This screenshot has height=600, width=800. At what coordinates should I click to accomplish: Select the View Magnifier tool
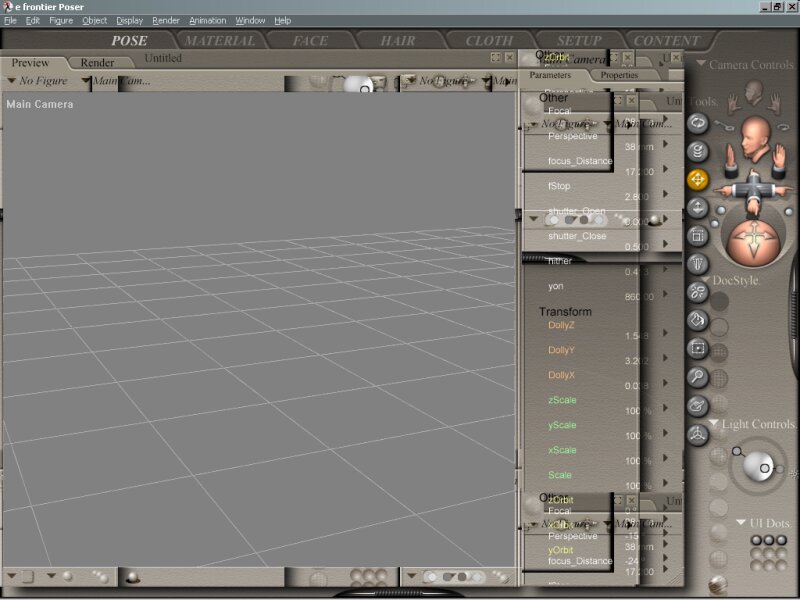698,377
